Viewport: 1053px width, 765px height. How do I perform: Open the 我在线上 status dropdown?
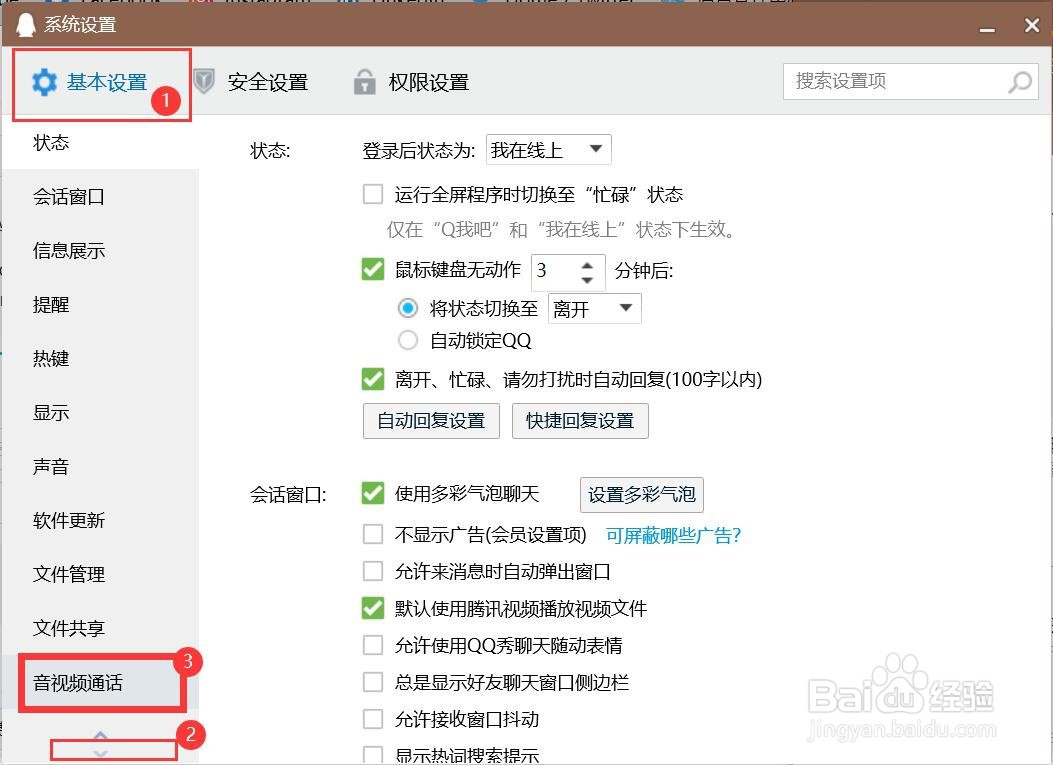pyautogui.click(x=549, y=148)
